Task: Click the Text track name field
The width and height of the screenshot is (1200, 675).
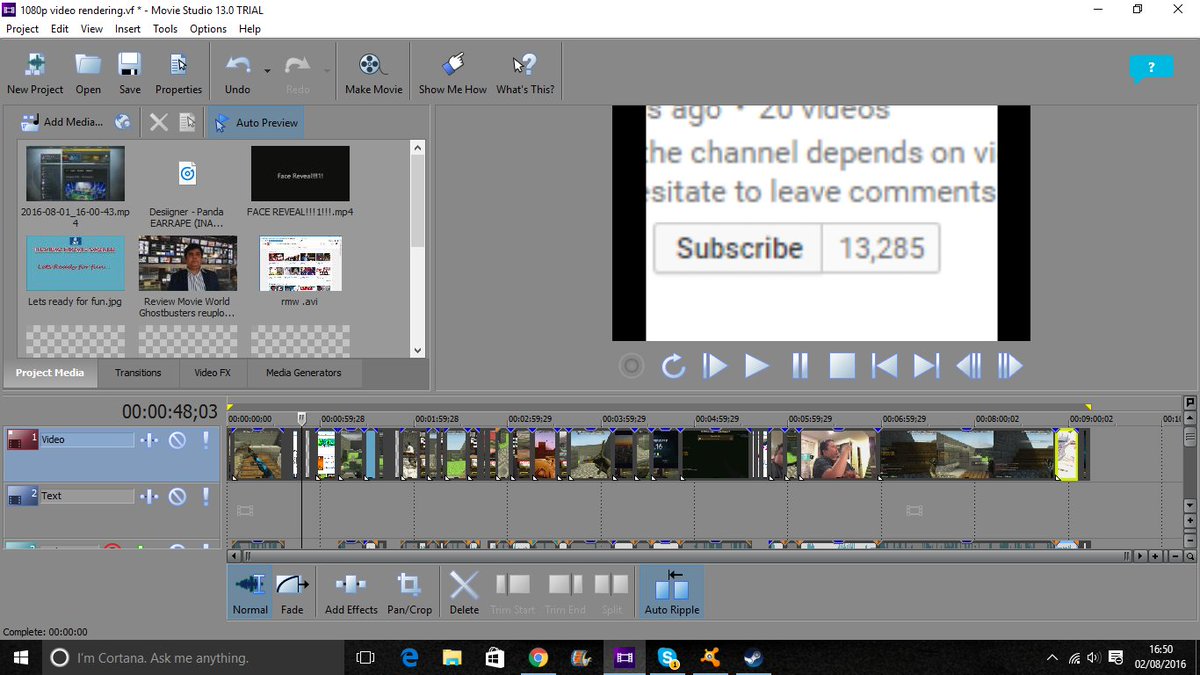Action: [x=86, y=496]
